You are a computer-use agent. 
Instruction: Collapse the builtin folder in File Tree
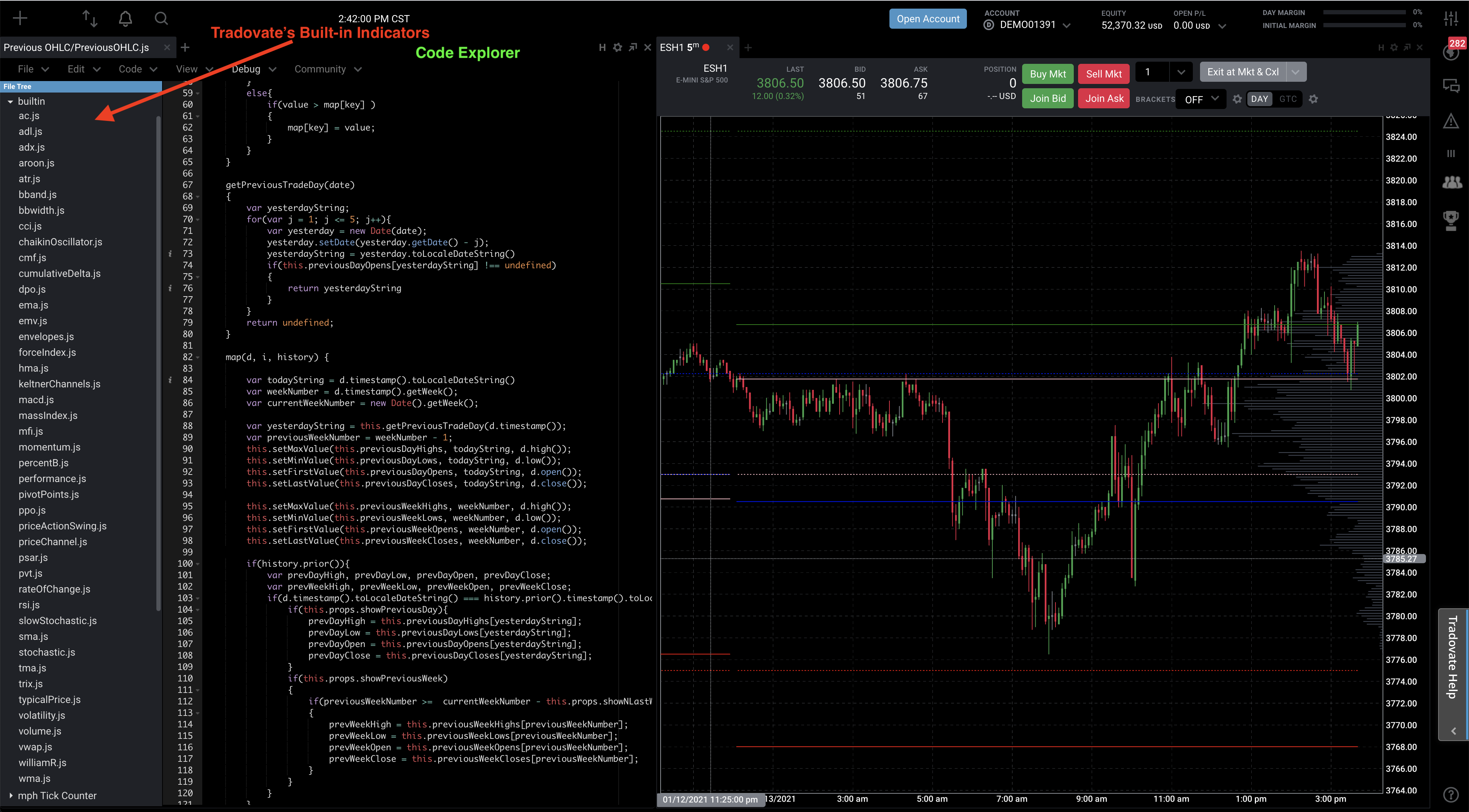(10, 101)
